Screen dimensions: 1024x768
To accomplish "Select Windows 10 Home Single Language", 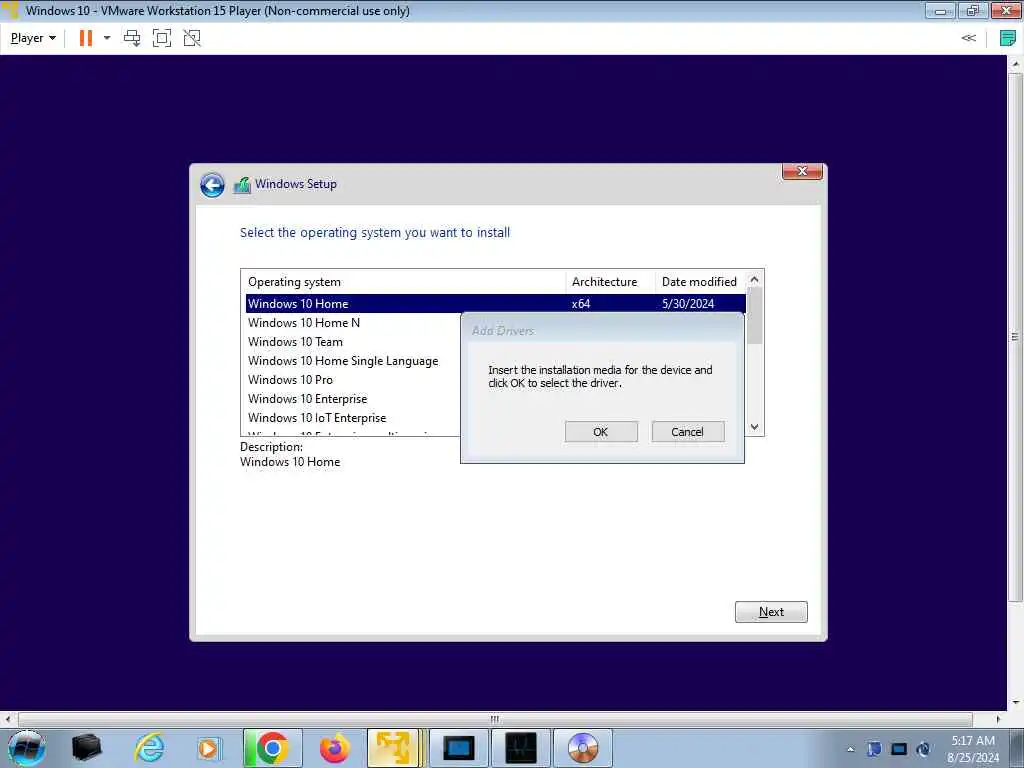I will tap(343, 360).
